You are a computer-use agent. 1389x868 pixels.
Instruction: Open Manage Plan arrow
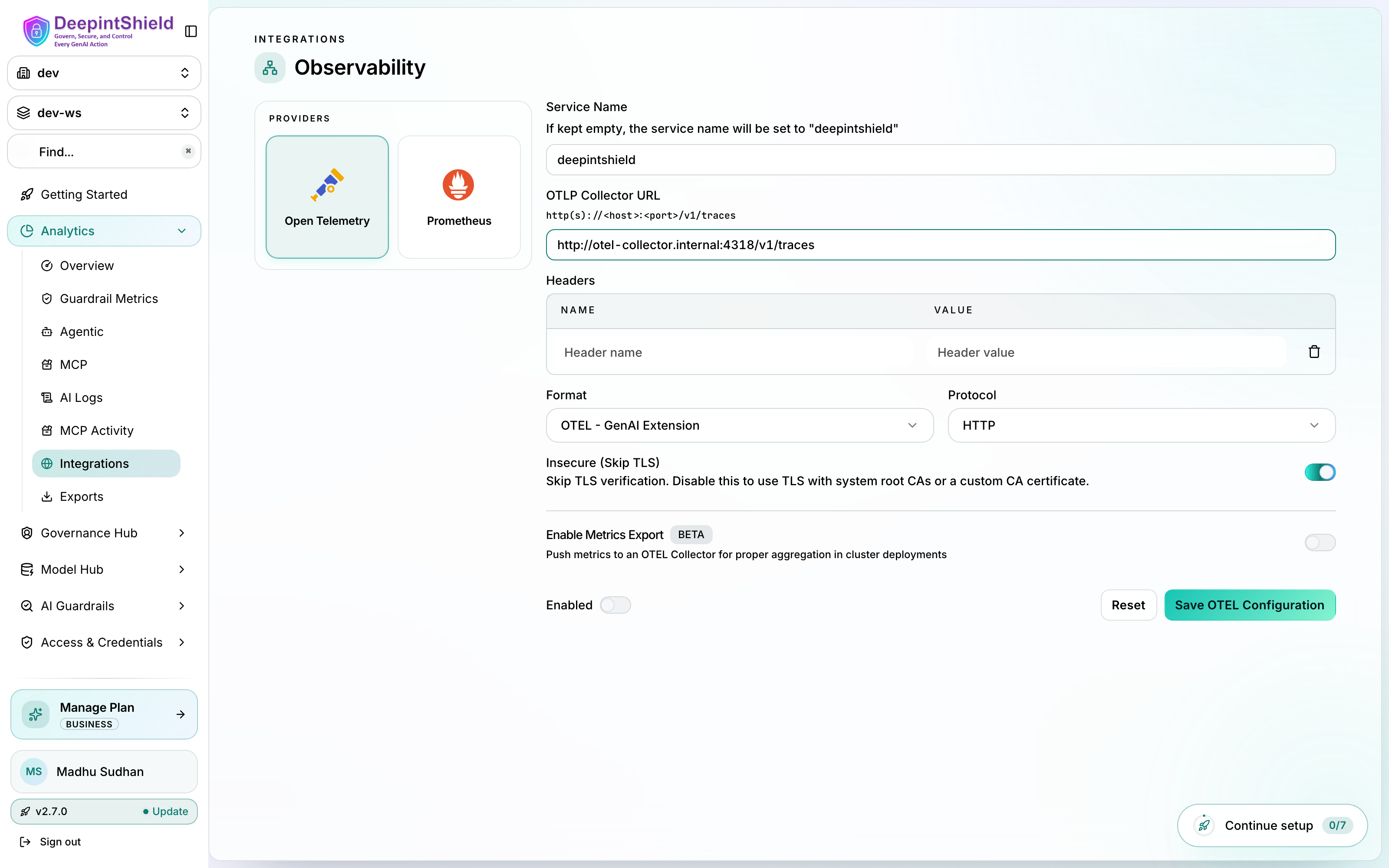click(180, 714)
